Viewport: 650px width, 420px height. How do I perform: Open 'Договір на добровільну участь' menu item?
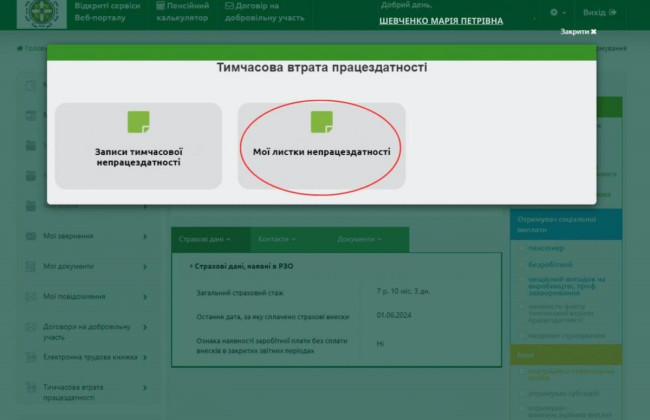264,12
